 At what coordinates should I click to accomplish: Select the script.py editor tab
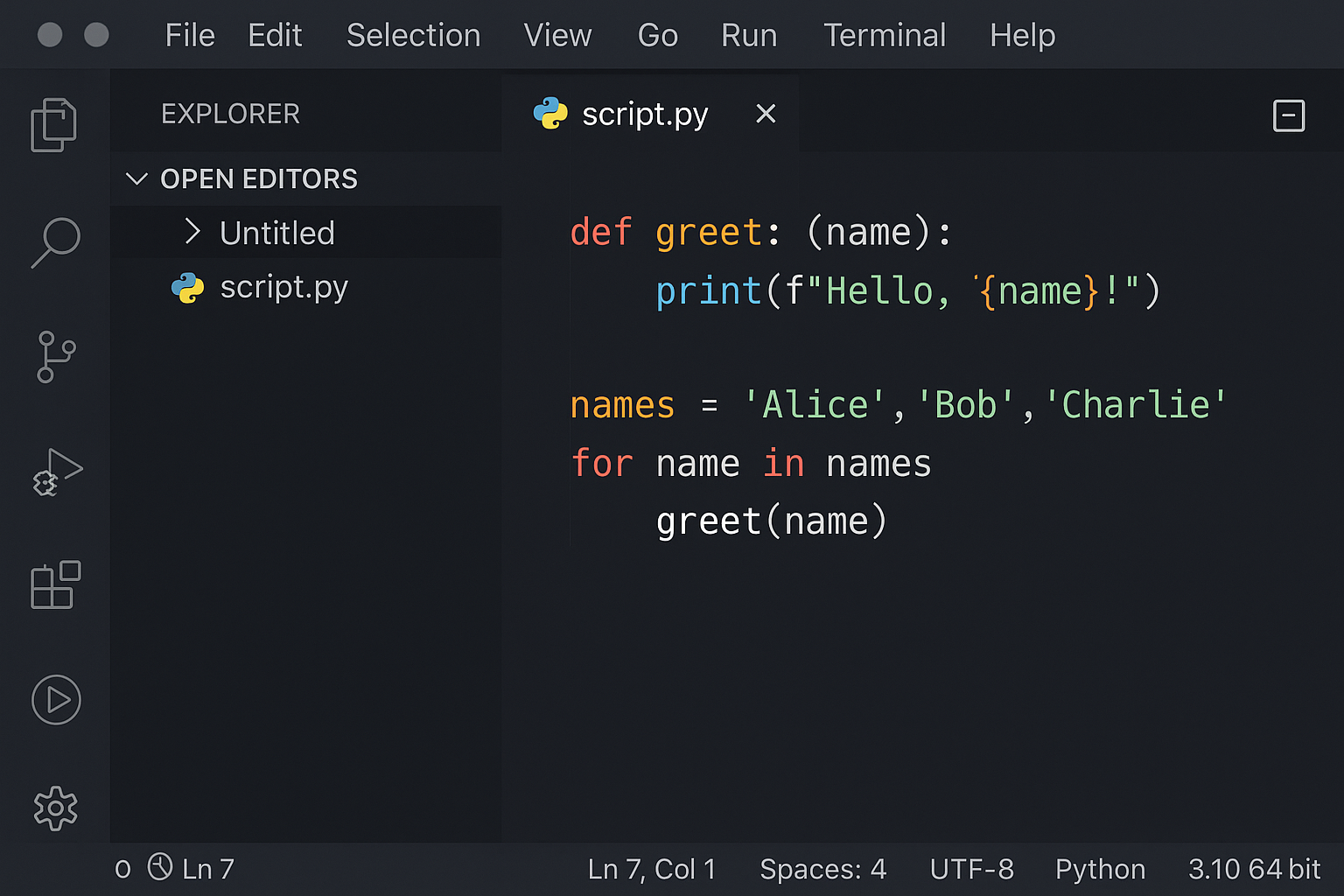pyautogui.click(x=644, y=115)
